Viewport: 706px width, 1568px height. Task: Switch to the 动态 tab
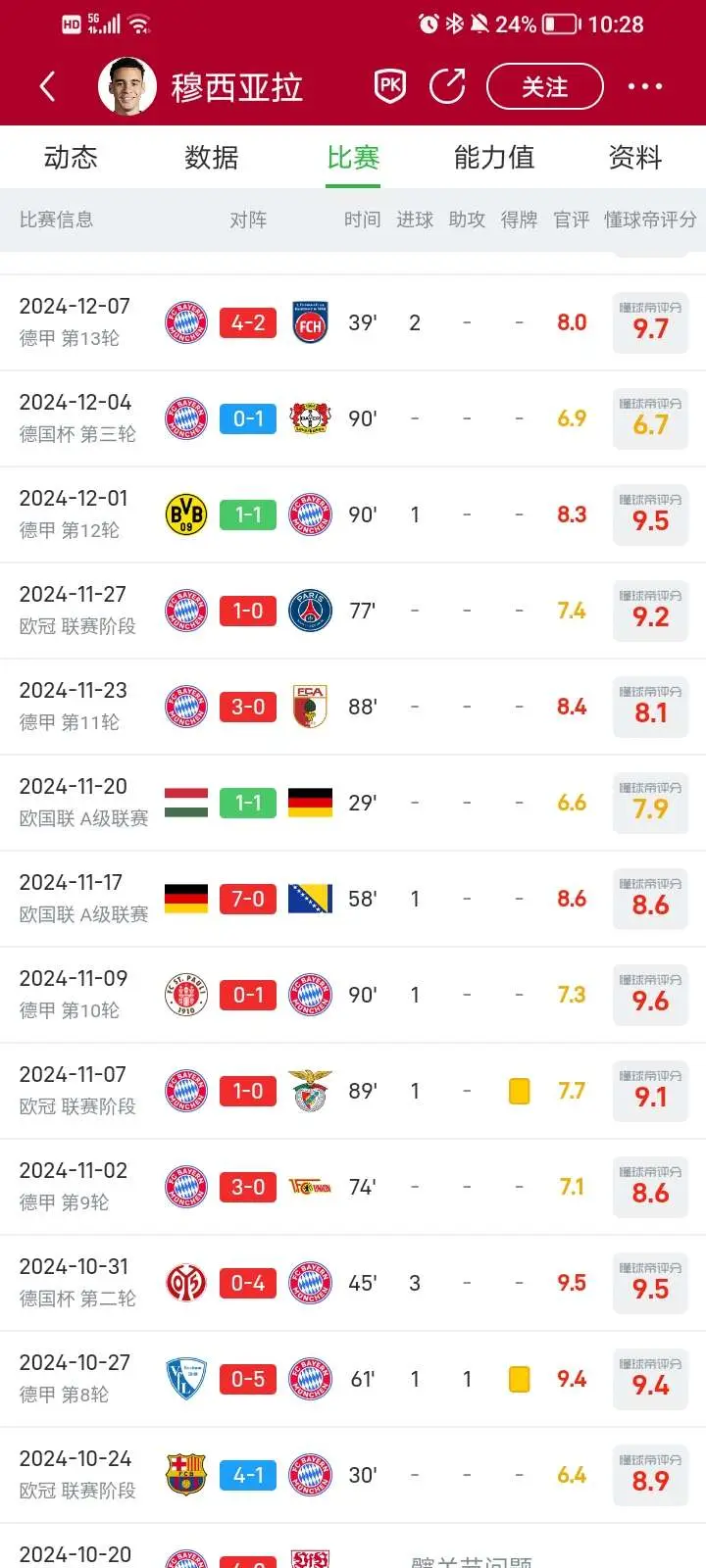pyautogui.click(x=71, y=157)
